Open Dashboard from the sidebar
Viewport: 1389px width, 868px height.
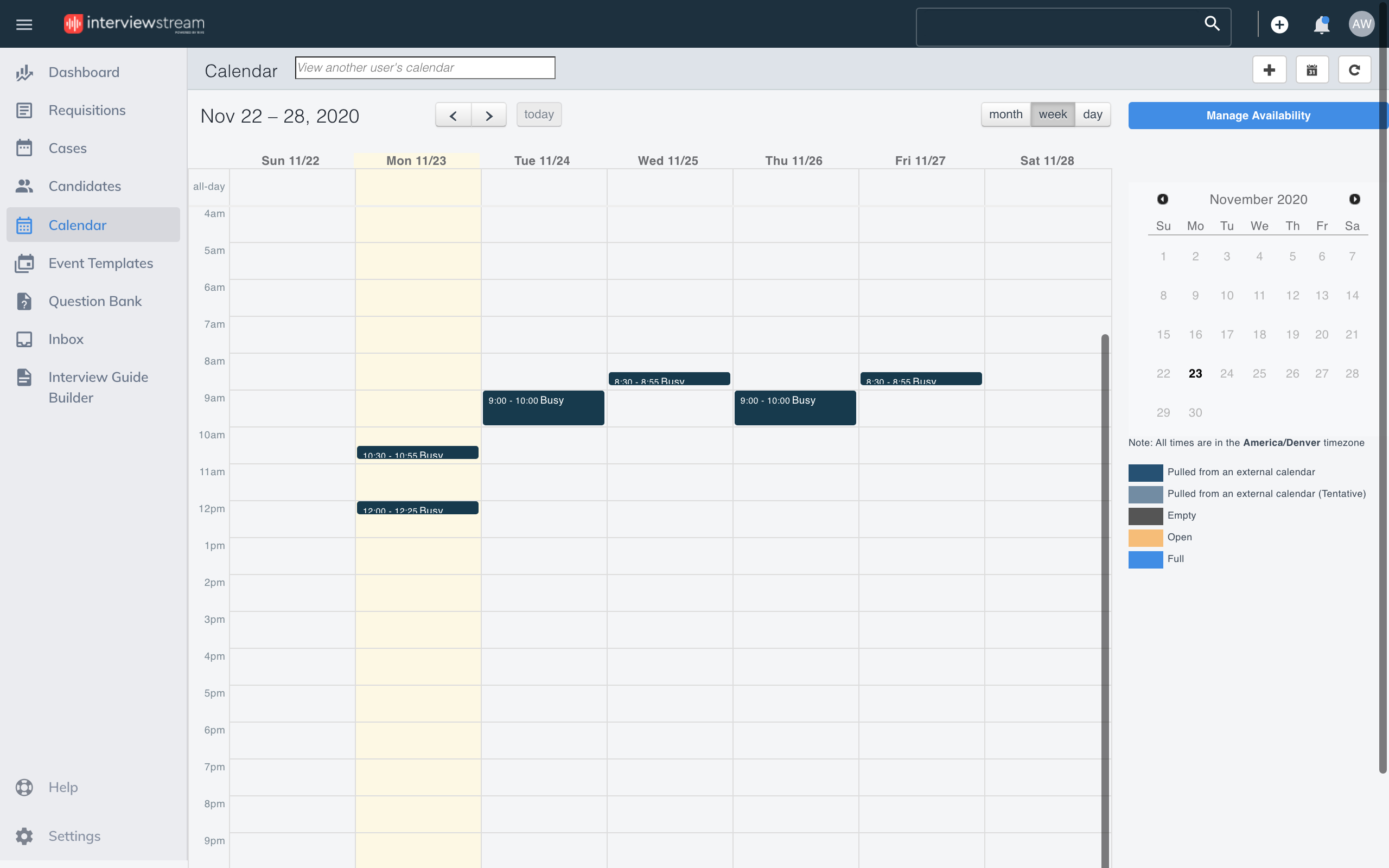[x=84, y=72]
